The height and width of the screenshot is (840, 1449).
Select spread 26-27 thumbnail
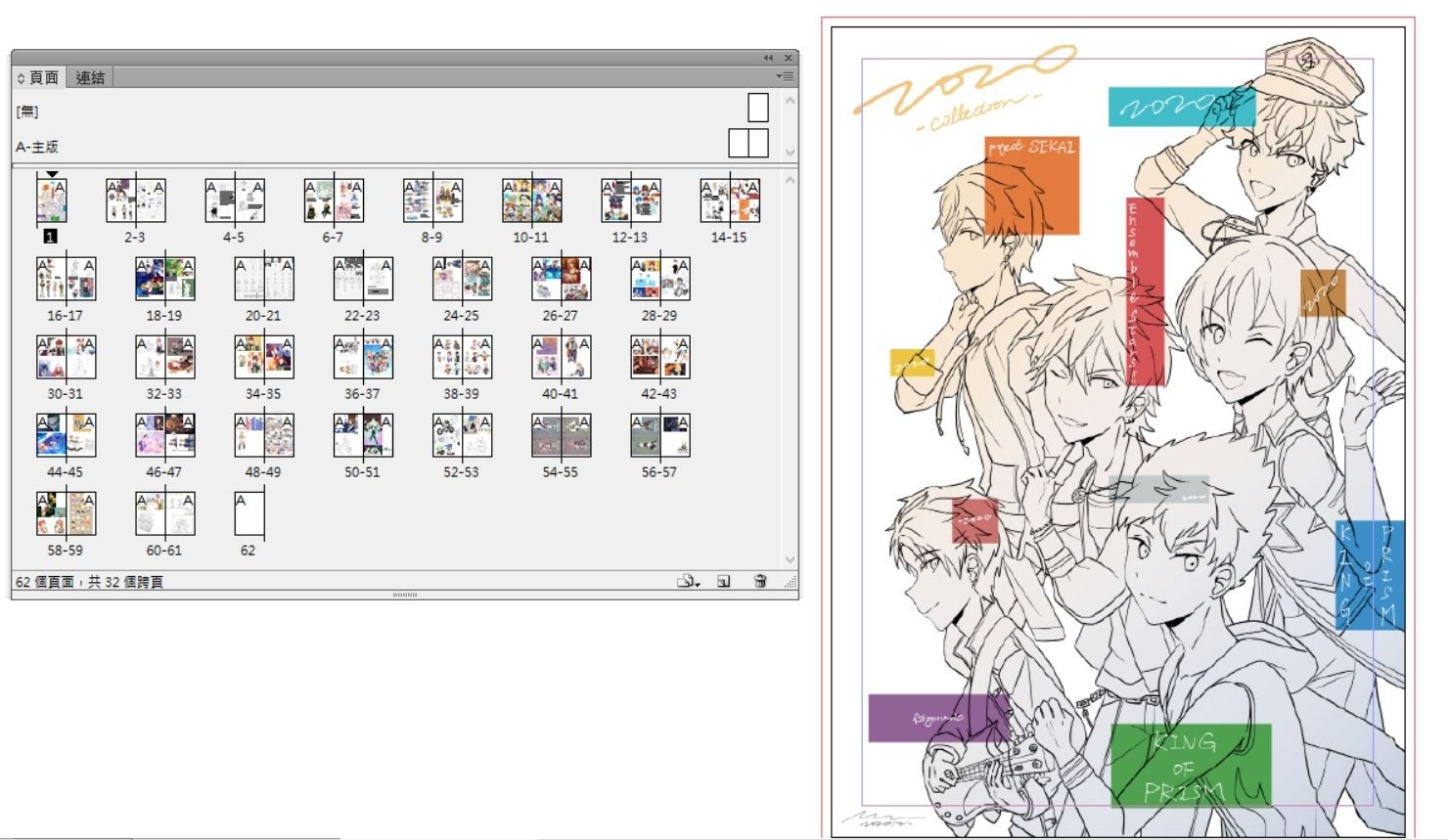click(562, 279)
